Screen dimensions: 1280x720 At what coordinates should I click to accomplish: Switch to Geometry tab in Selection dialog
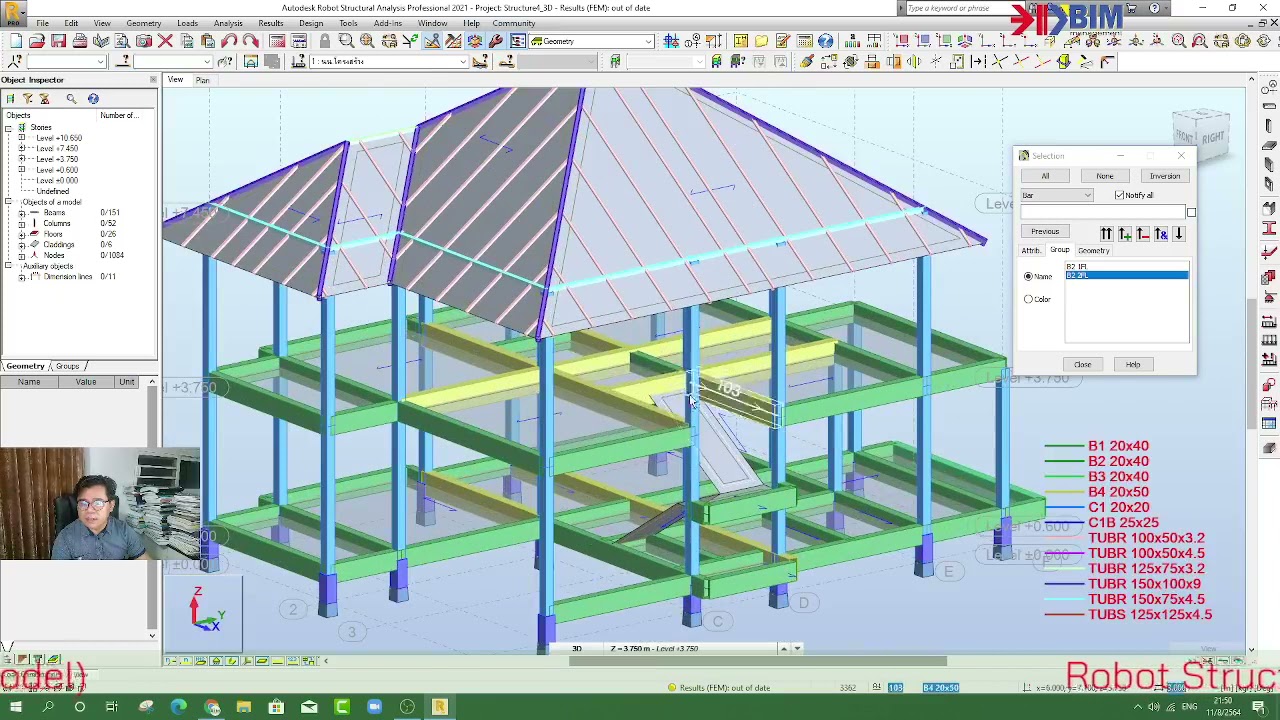(1093, 250)
